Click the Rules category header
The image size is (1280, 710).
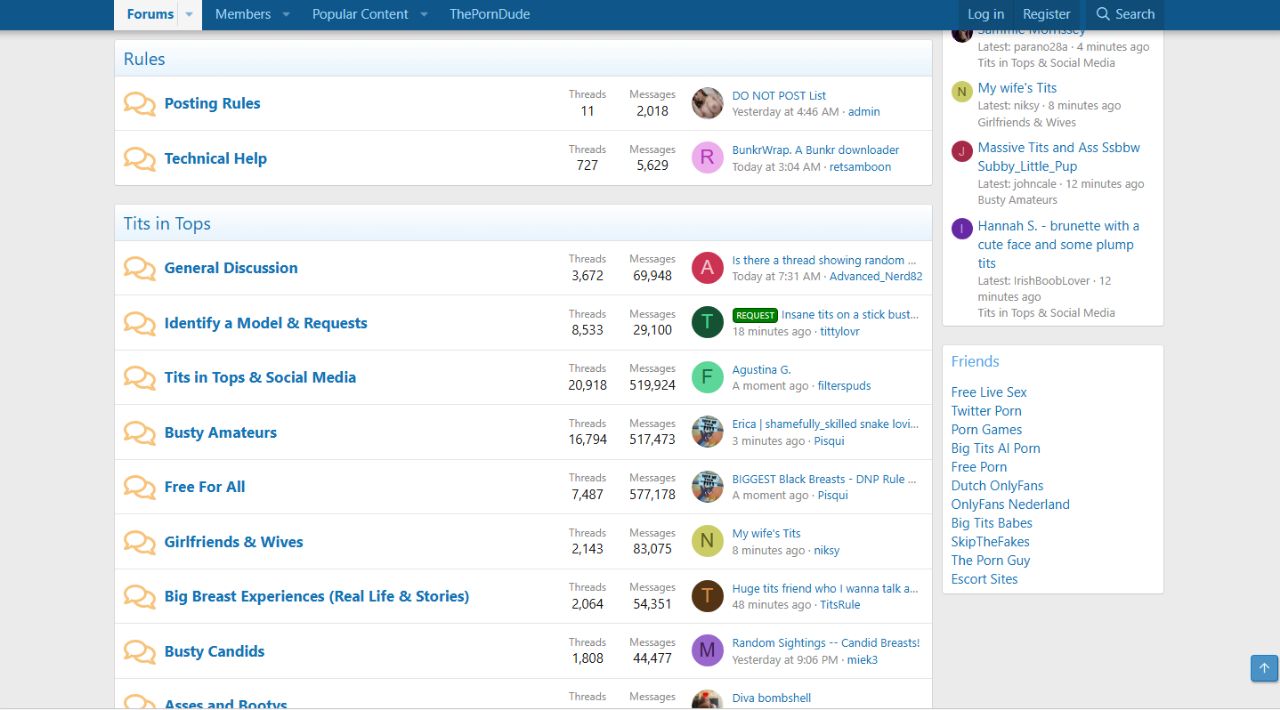[144, 59]
